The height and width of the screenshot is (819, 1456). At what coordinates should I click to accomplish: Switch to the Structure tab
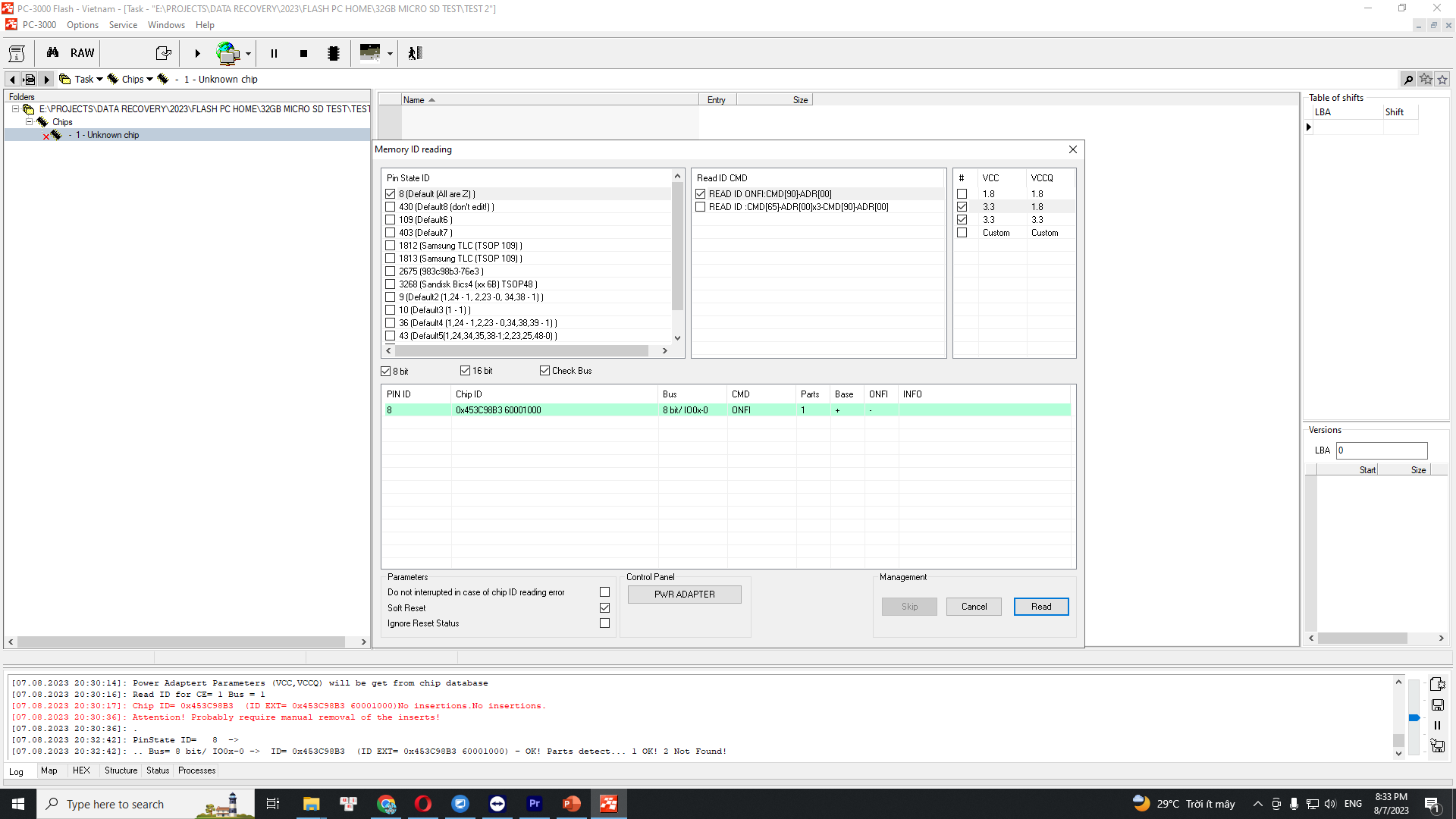tap(121, 770)
